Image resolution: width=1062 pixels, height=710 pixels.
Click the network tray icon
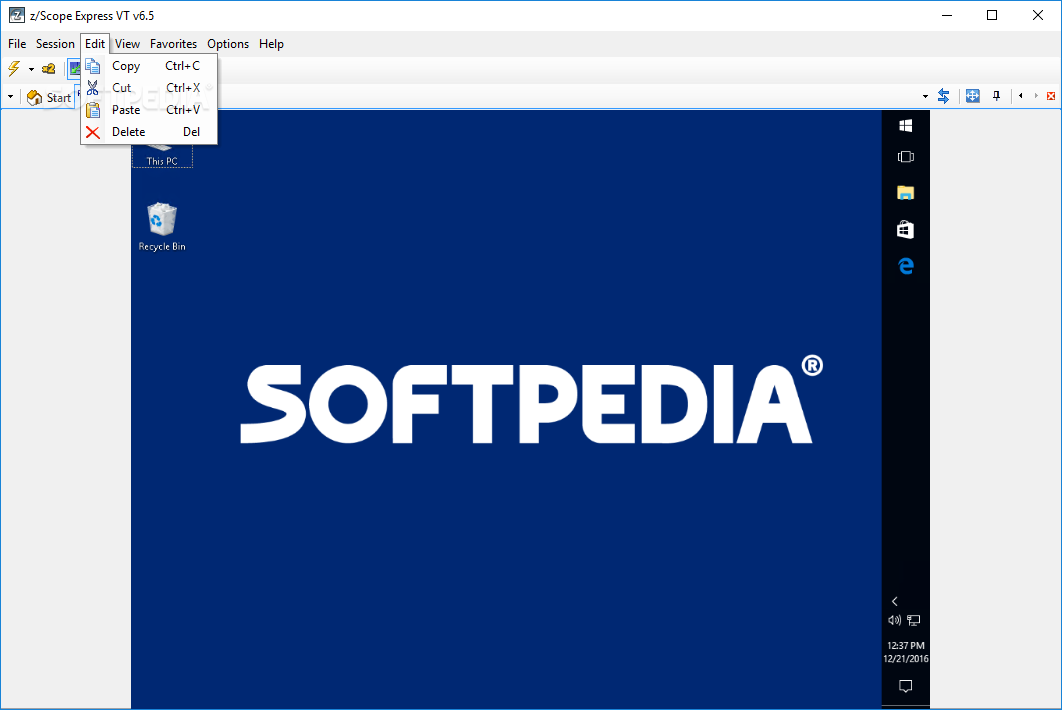(914, 620)
